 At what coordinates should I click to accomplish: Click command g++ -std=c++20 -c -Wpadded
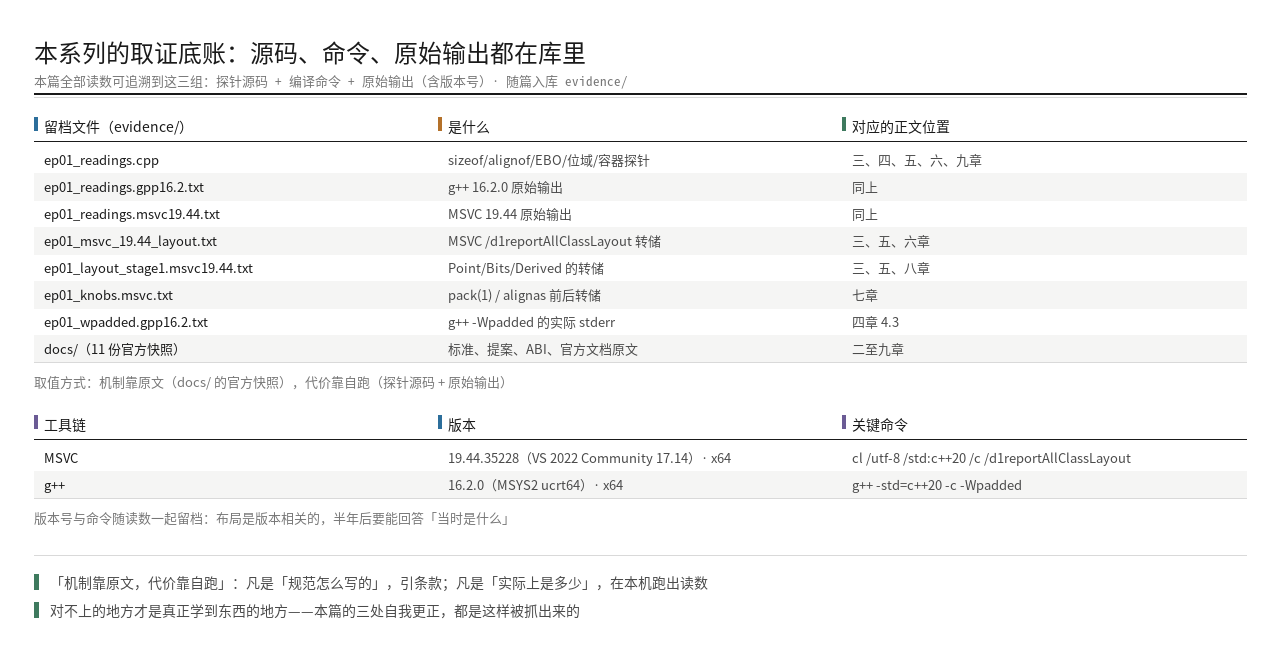(937, 485)
